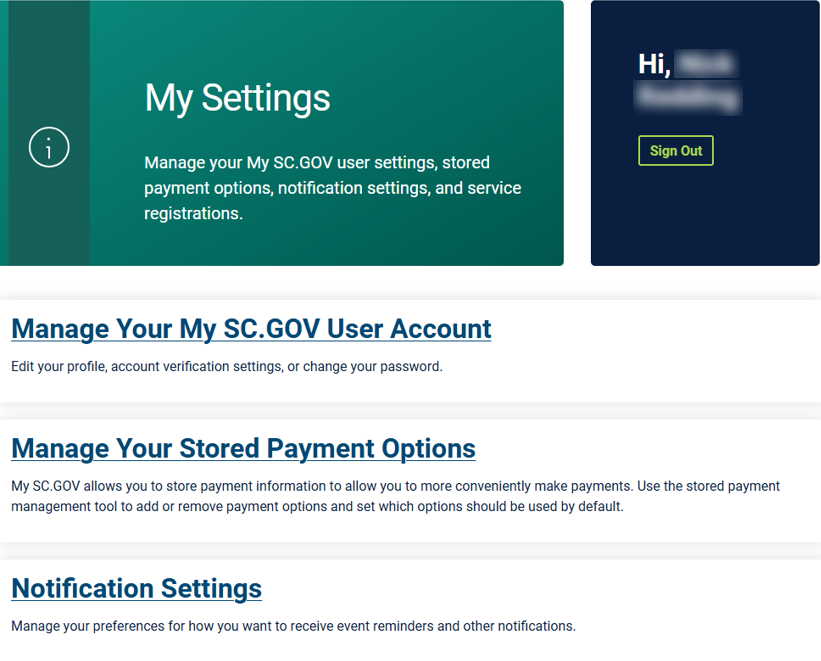Click the 'Hi,' greeting text
Viewport: 821px width, 661px height.
(654, 64)
